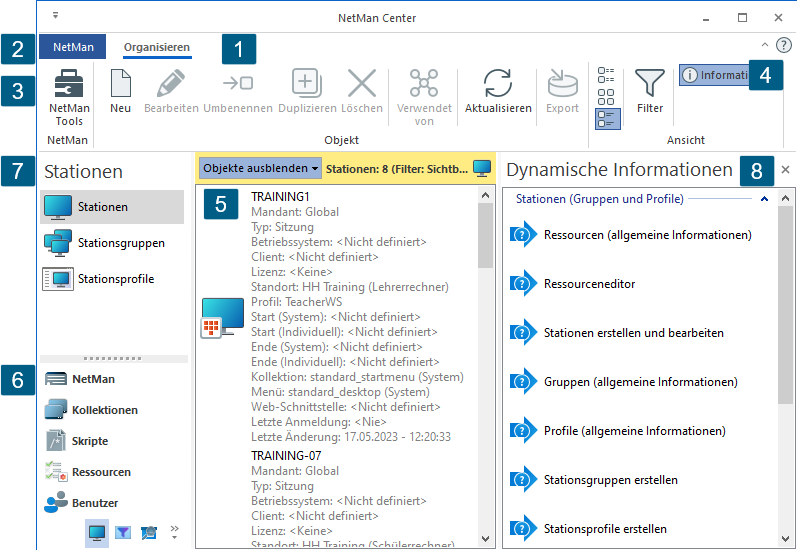Click the station list scrollbar thumb
Image resolution: width=797 pixels, height=550 pixels.
point(485,235)
